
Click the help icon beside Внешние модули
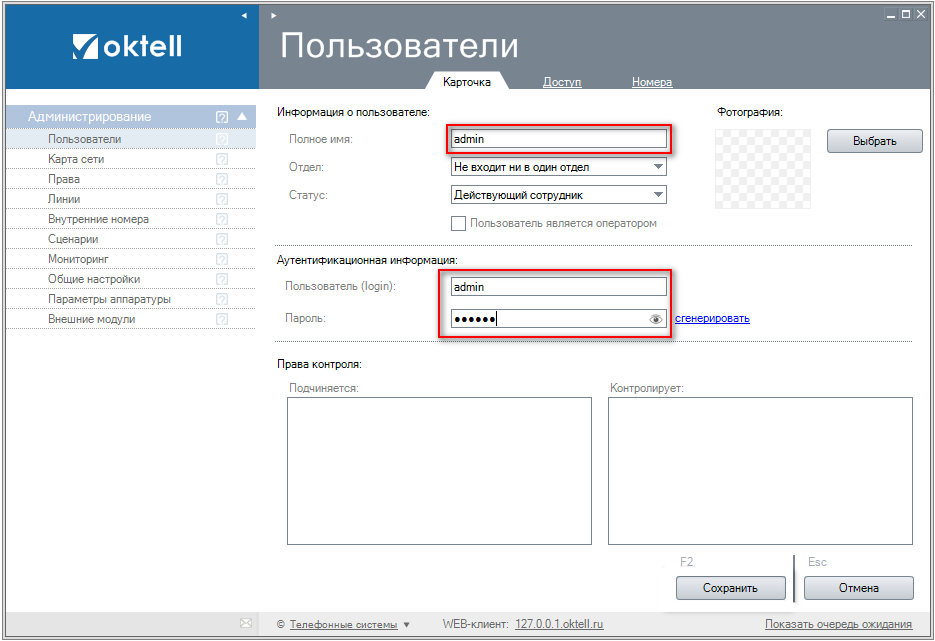point(222,319)
